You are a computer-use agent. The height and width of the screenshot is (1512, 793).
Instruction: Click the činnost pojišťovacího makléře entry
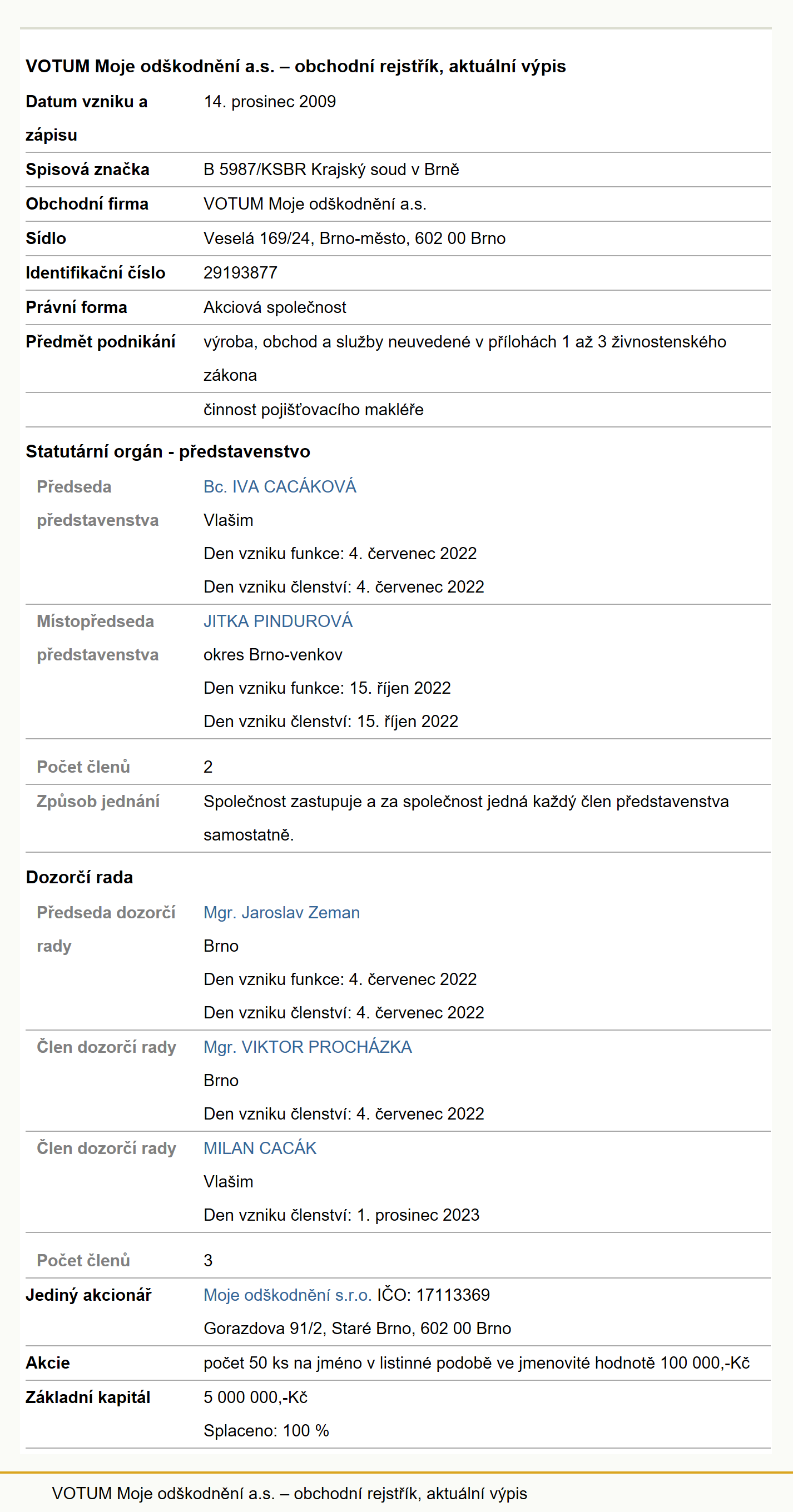314,410
